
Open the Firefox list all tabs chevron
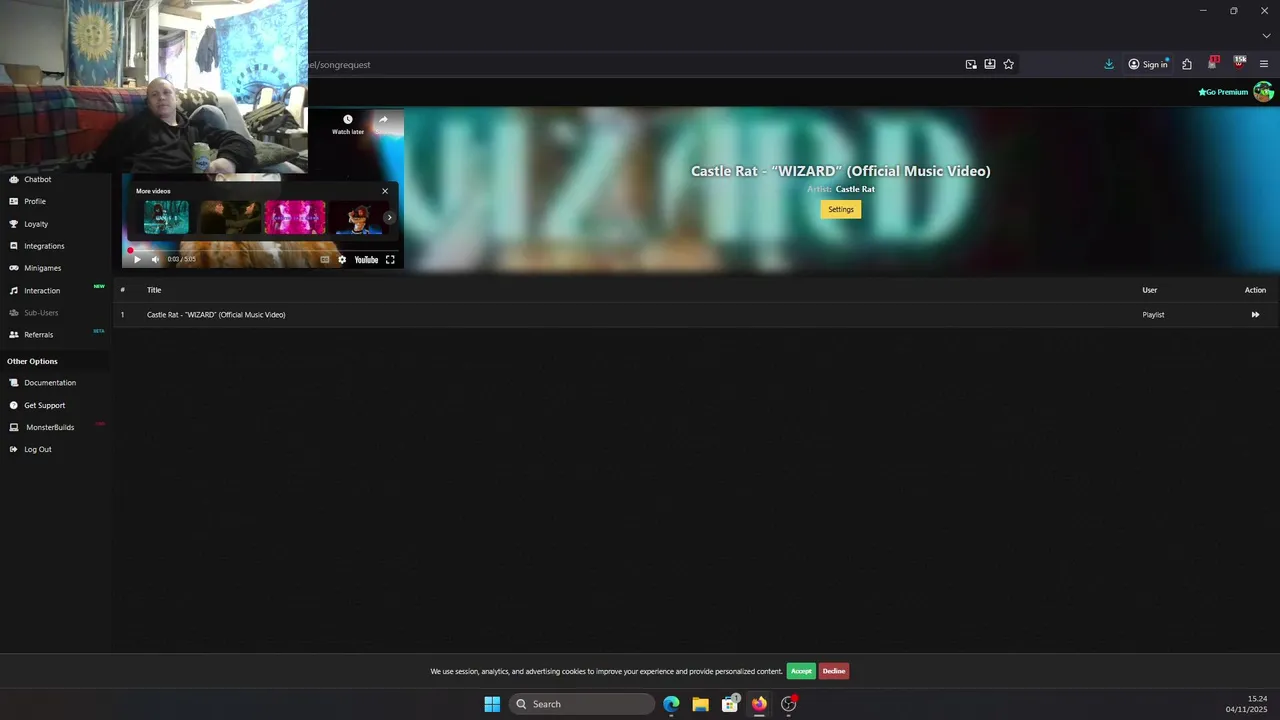point(1265,36)
